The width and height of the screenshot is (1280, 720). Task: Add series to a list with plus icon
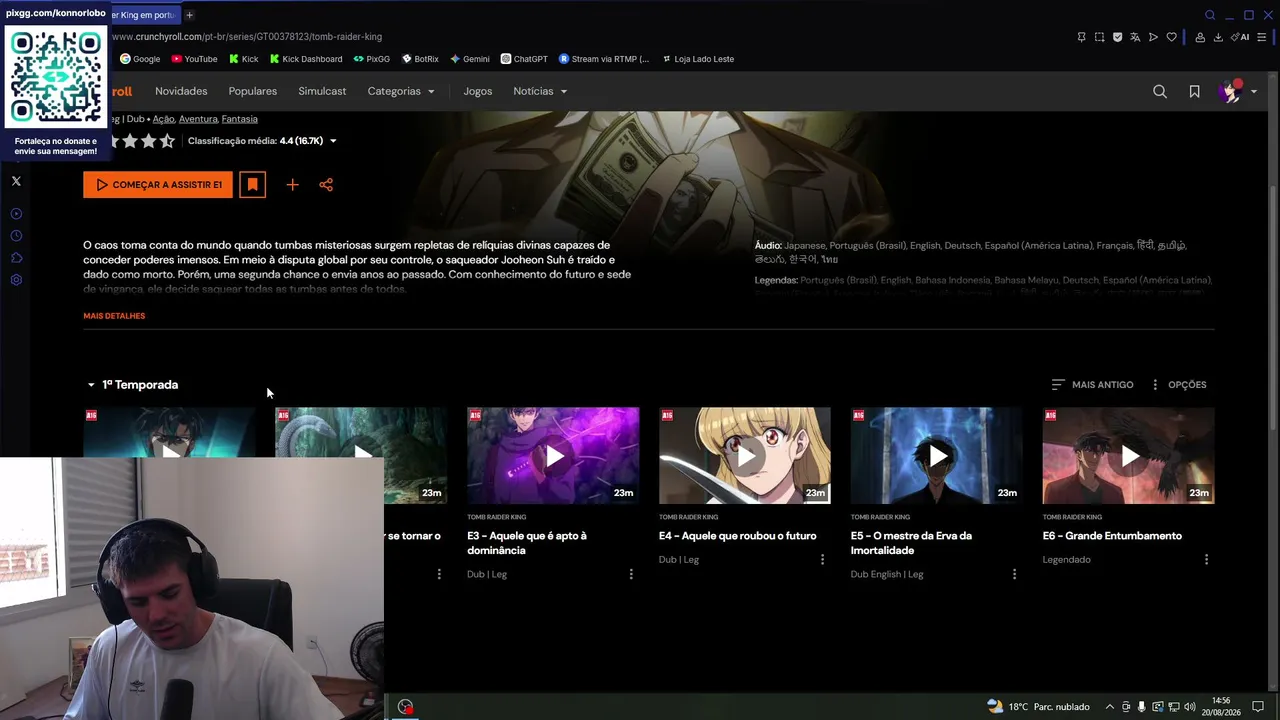[x=292, y=185]
